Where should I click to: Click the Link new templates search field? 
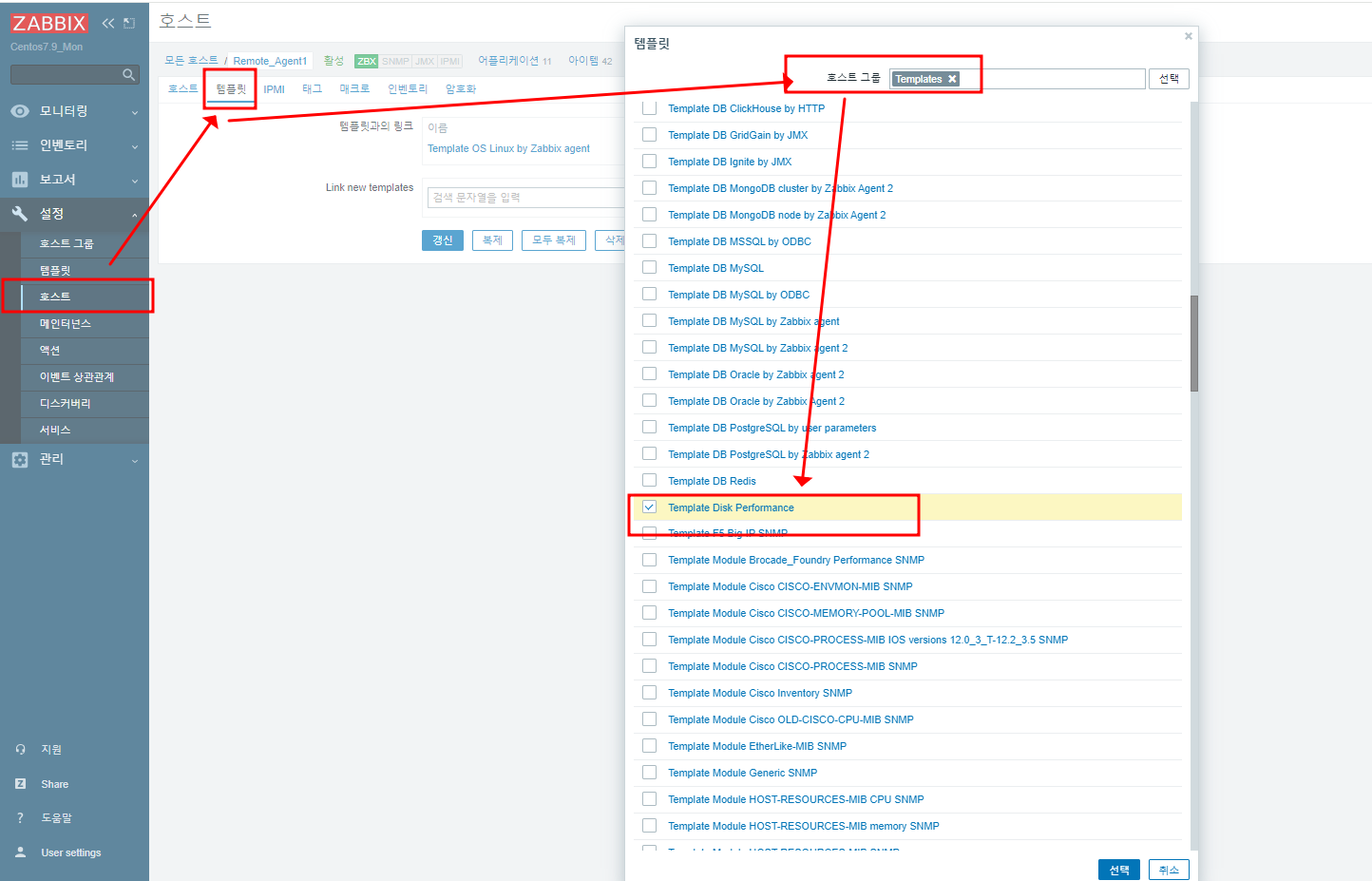pos(525,198)
